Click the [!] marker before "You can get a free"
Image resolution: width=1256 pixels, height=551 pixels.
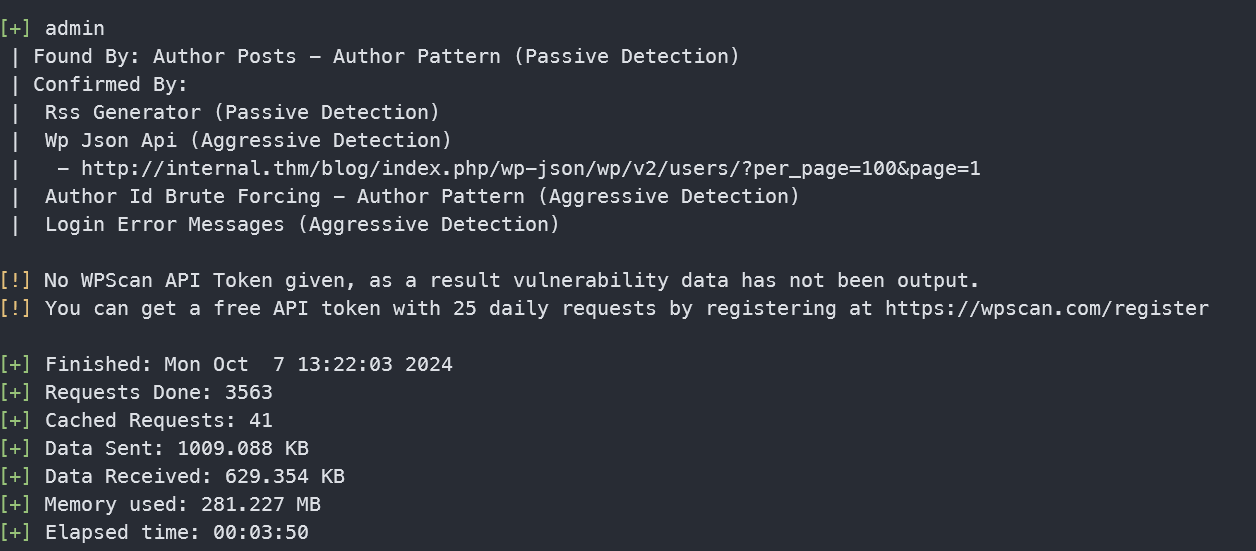[16, 308]
